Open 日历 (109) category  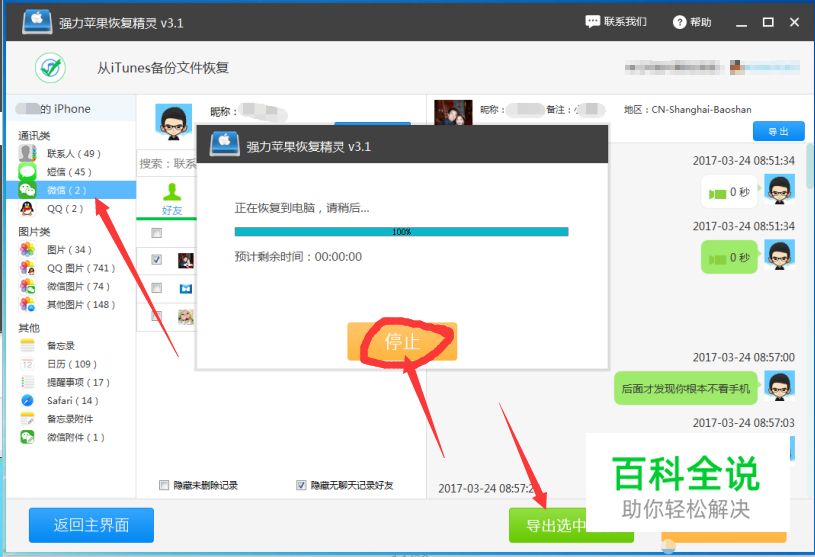pyautogui.click(x=71, y=364)
